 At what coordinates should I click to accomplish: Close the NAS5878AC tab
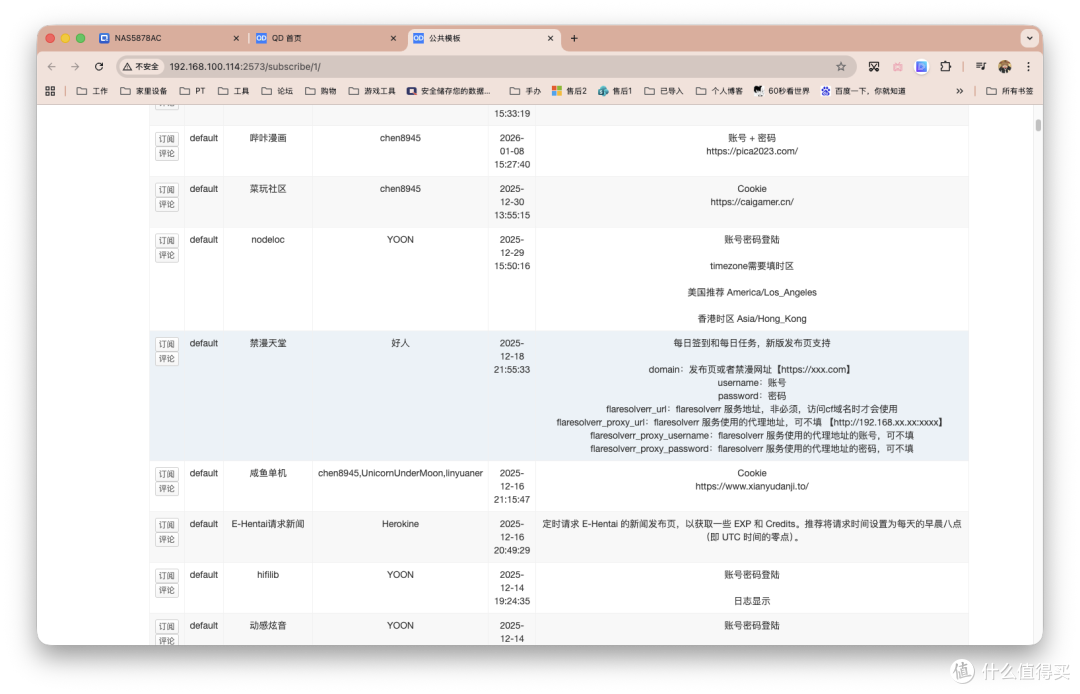click(236, 39)
